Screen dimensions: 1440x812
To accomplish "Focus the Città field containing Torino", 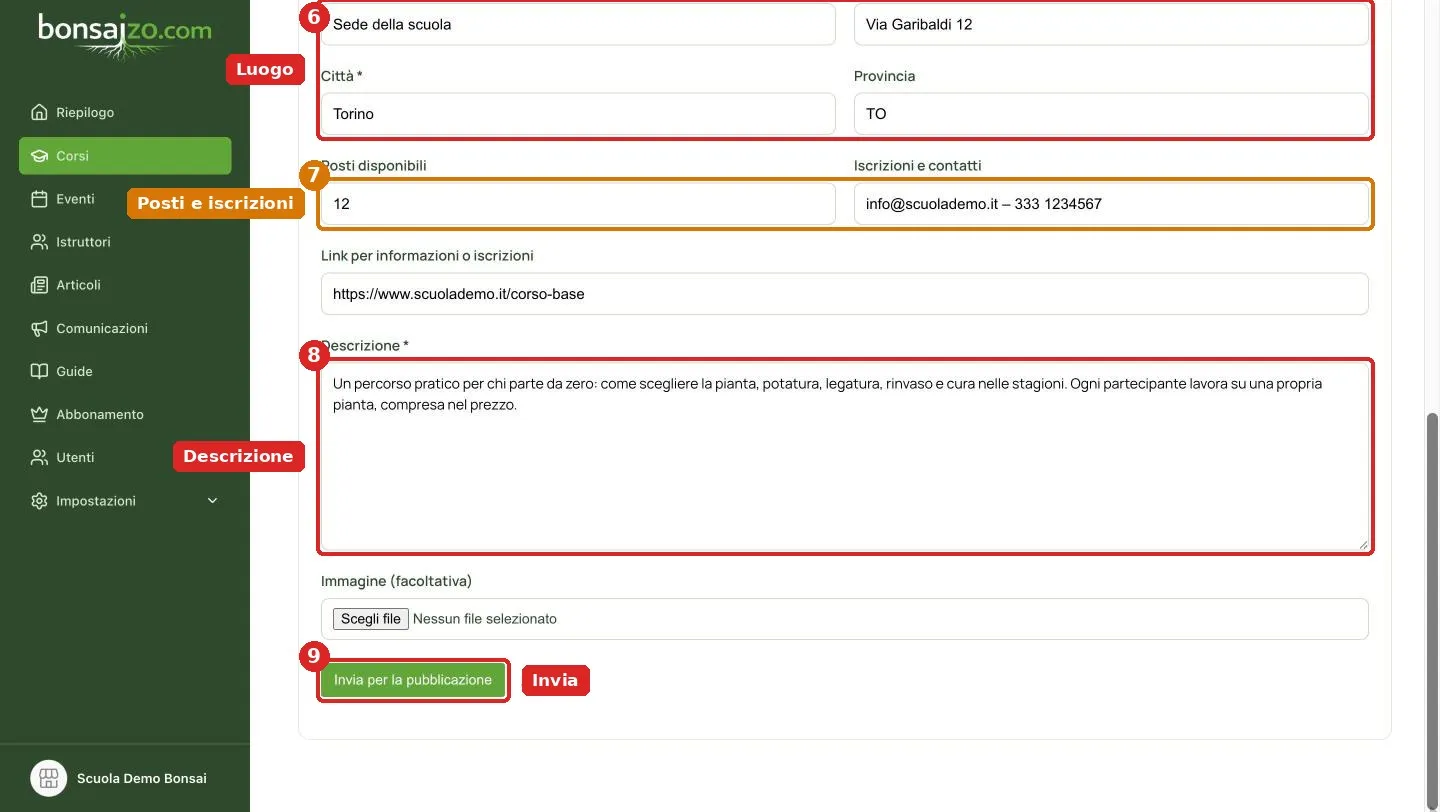I will [578, 114].
